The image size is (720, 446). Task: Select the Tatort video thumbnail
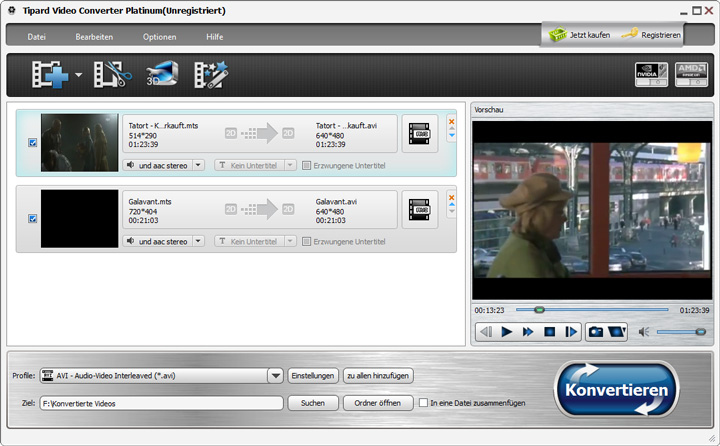[79, 143]
